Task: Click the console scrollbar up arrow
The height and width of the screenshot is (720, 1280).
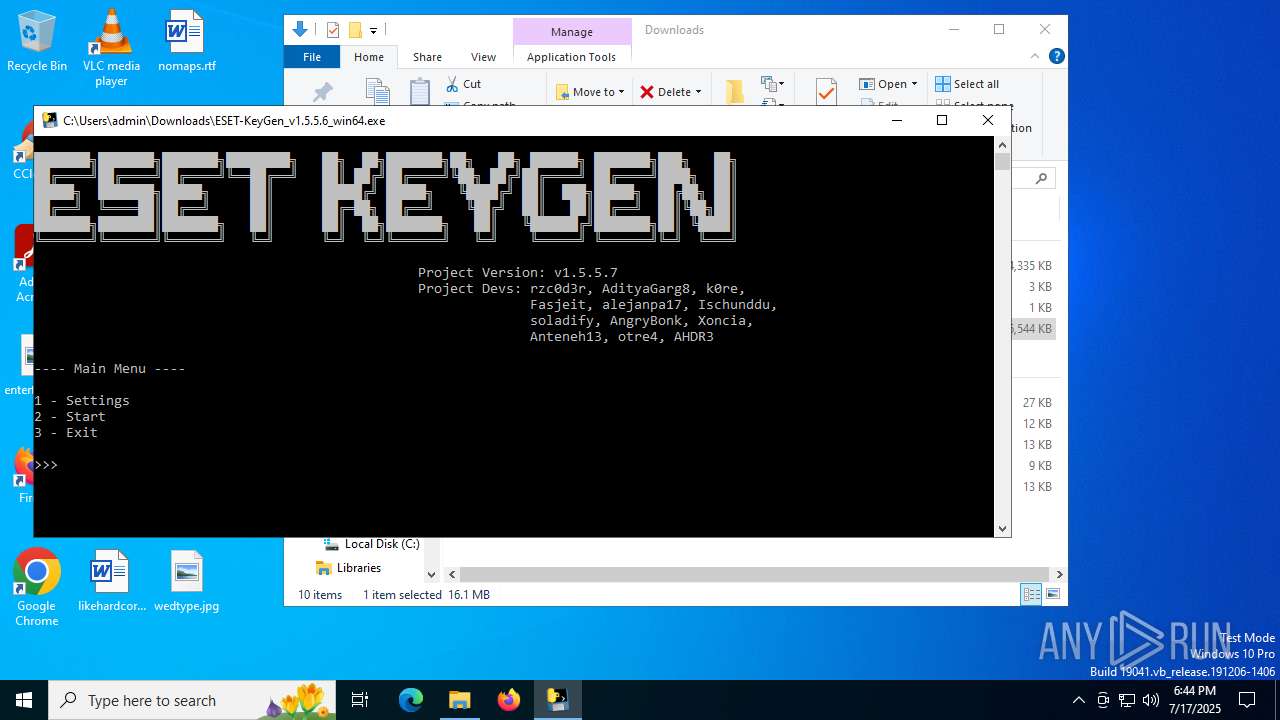Action: (x=1002, y=145)
